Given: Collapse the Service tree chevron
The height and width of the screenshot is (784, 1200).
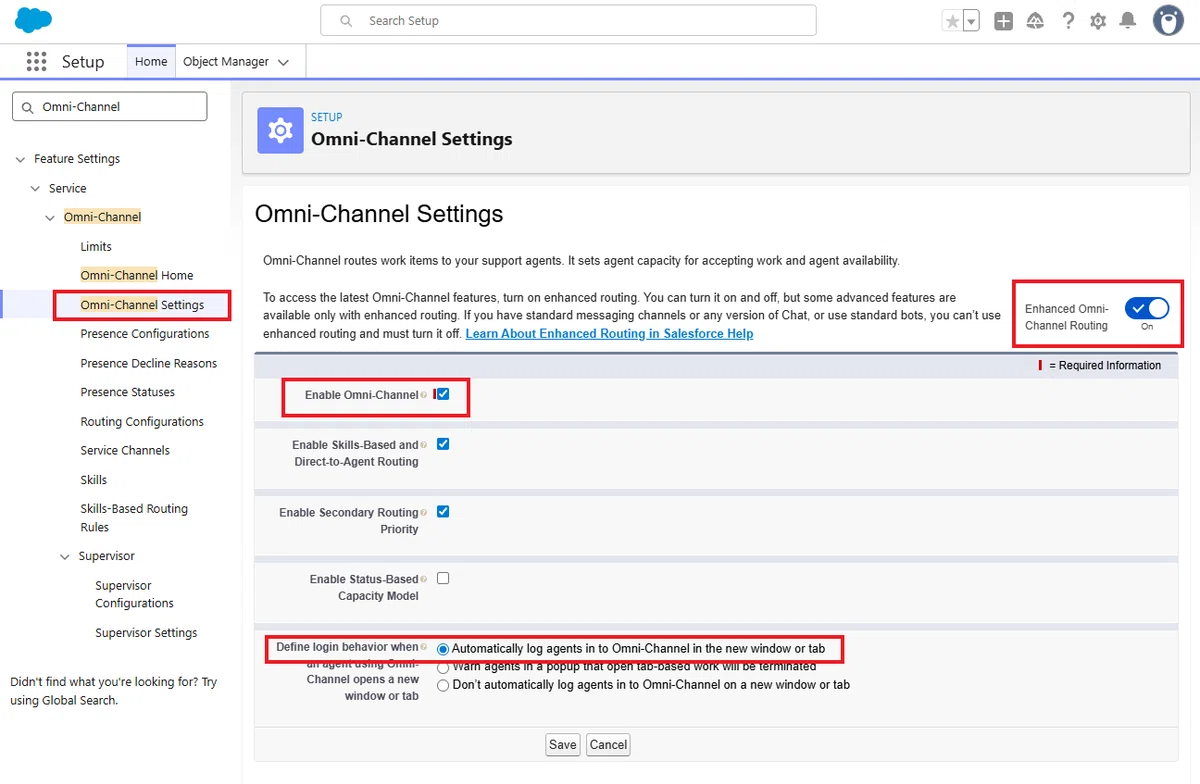Looking at the screenshot, I should coord(36,188).
